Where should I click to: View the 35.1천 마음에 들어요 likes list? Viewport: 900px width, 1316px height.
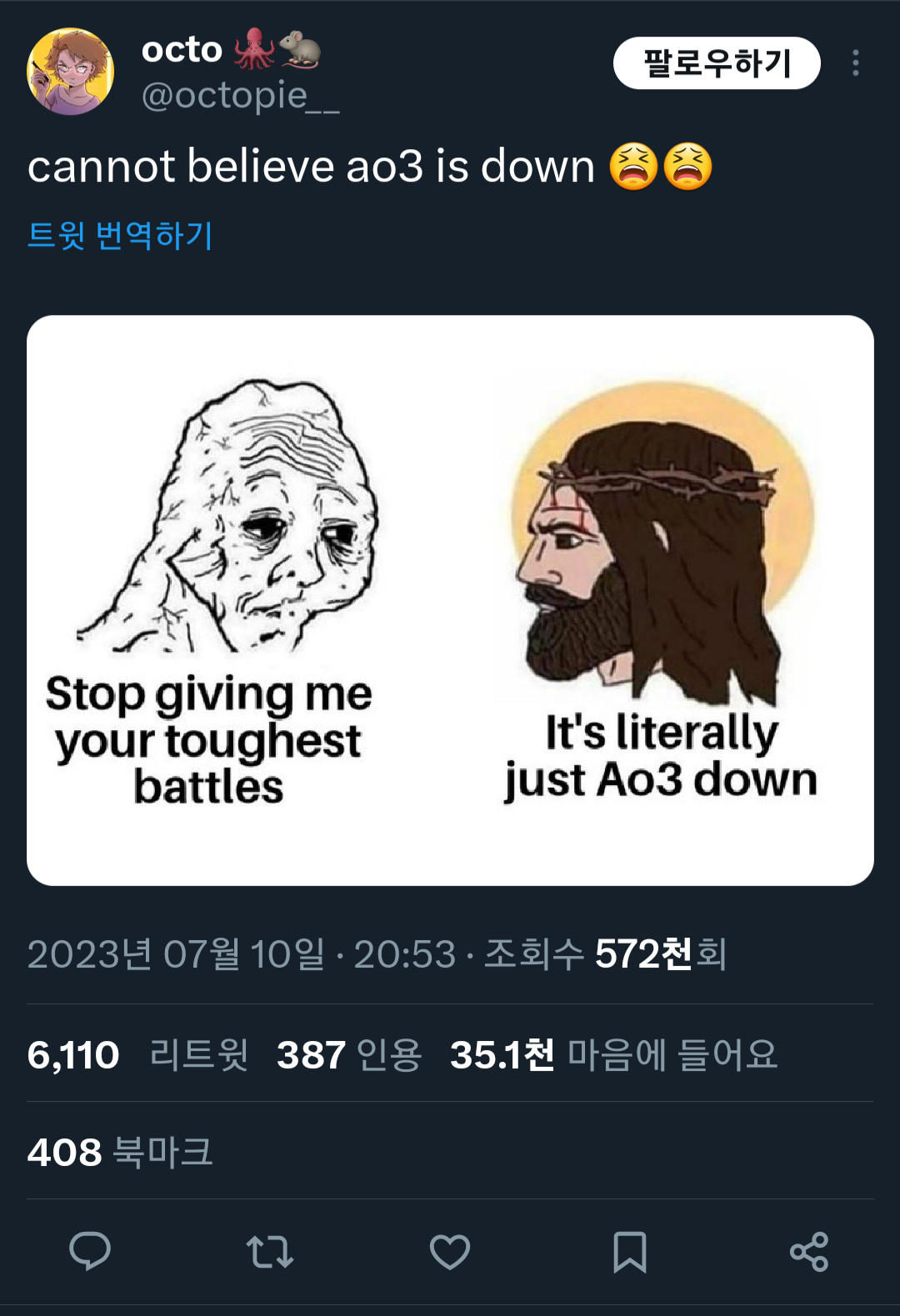614,1055
